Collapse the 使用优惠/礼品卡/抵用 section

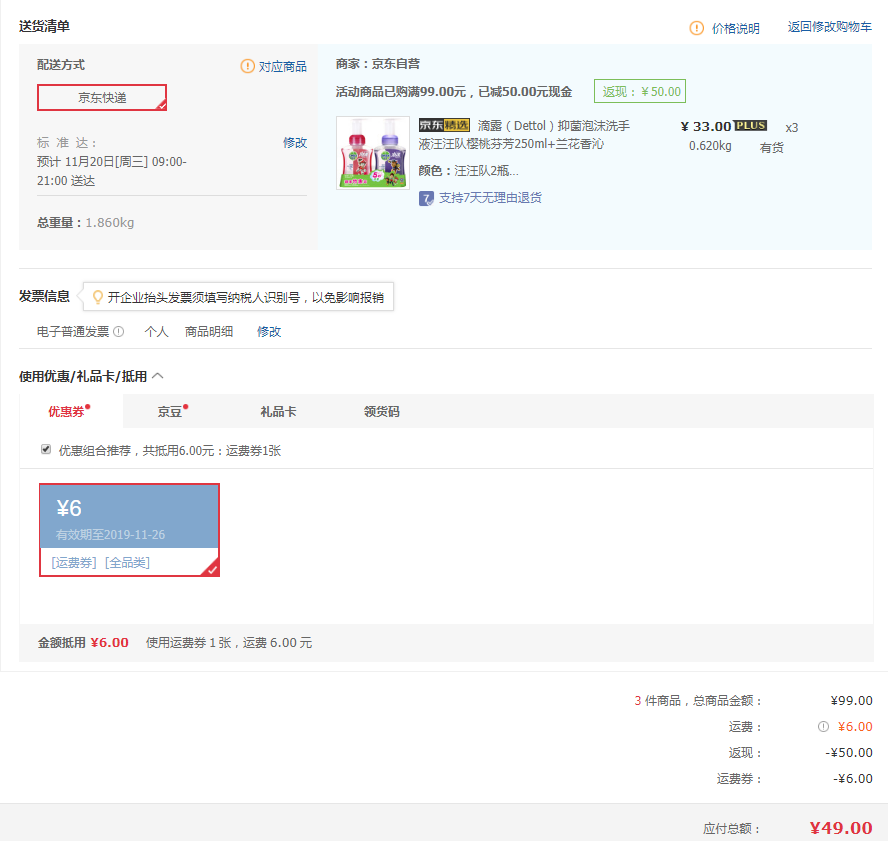pyautogui.click(x=158, y=376)
